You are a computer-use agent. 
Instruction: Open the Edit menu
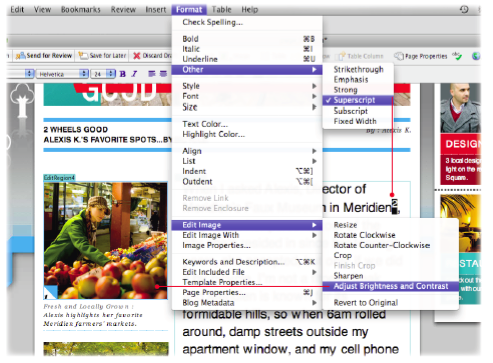click(17, 10)
